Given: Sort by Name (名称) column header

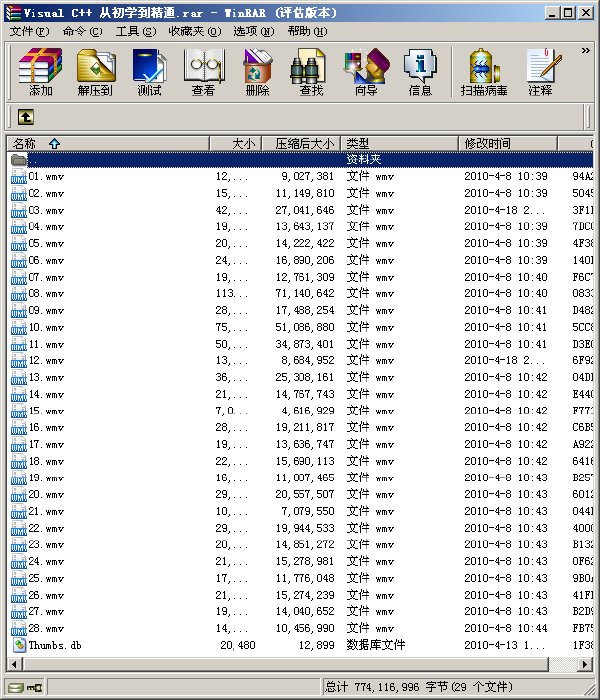Looking at the screenshot, I should tap(108, 144).
